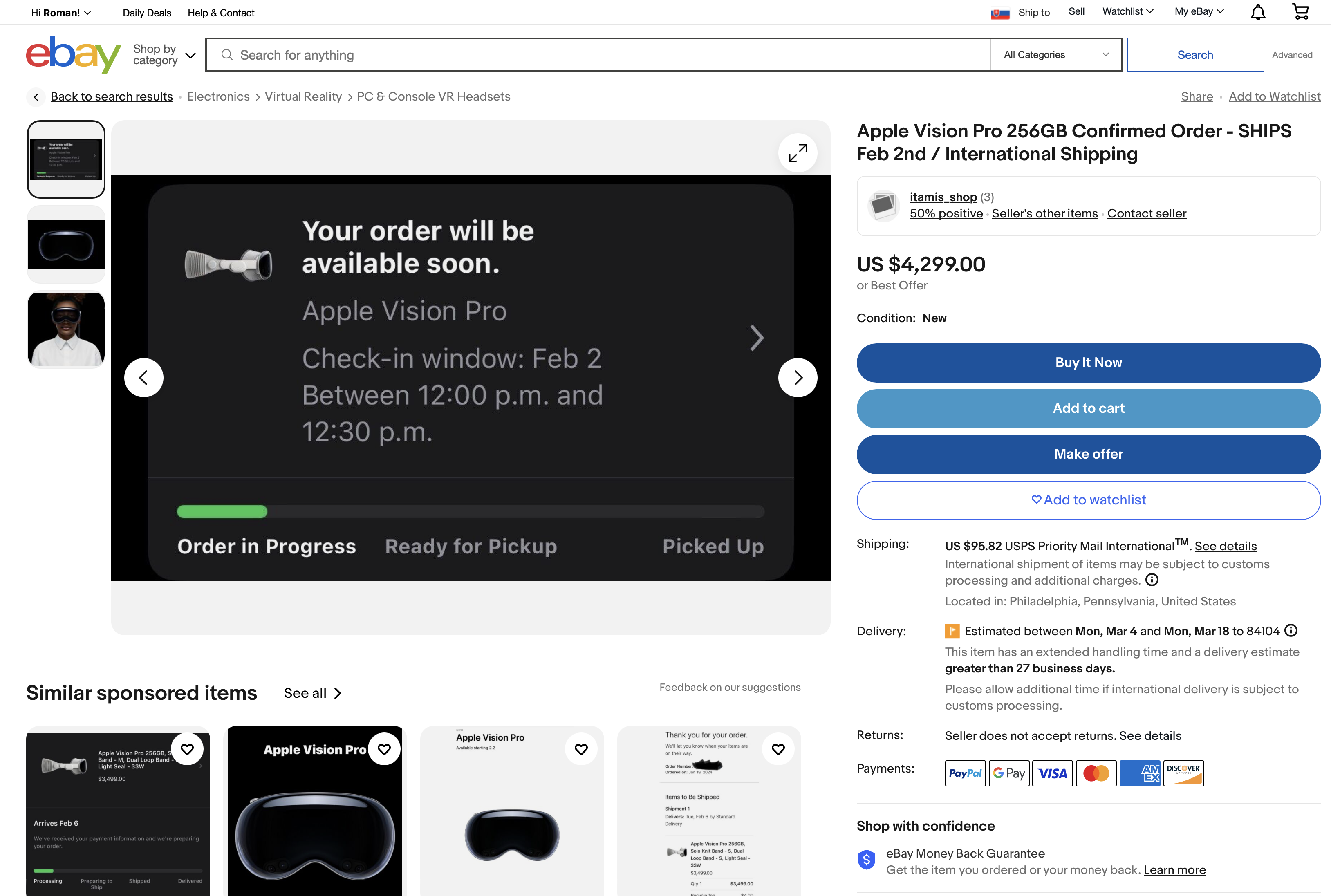The image size is (1331, 896).
Task: Click the previous image arrow in the gallery
Action: tap(143, 377)
